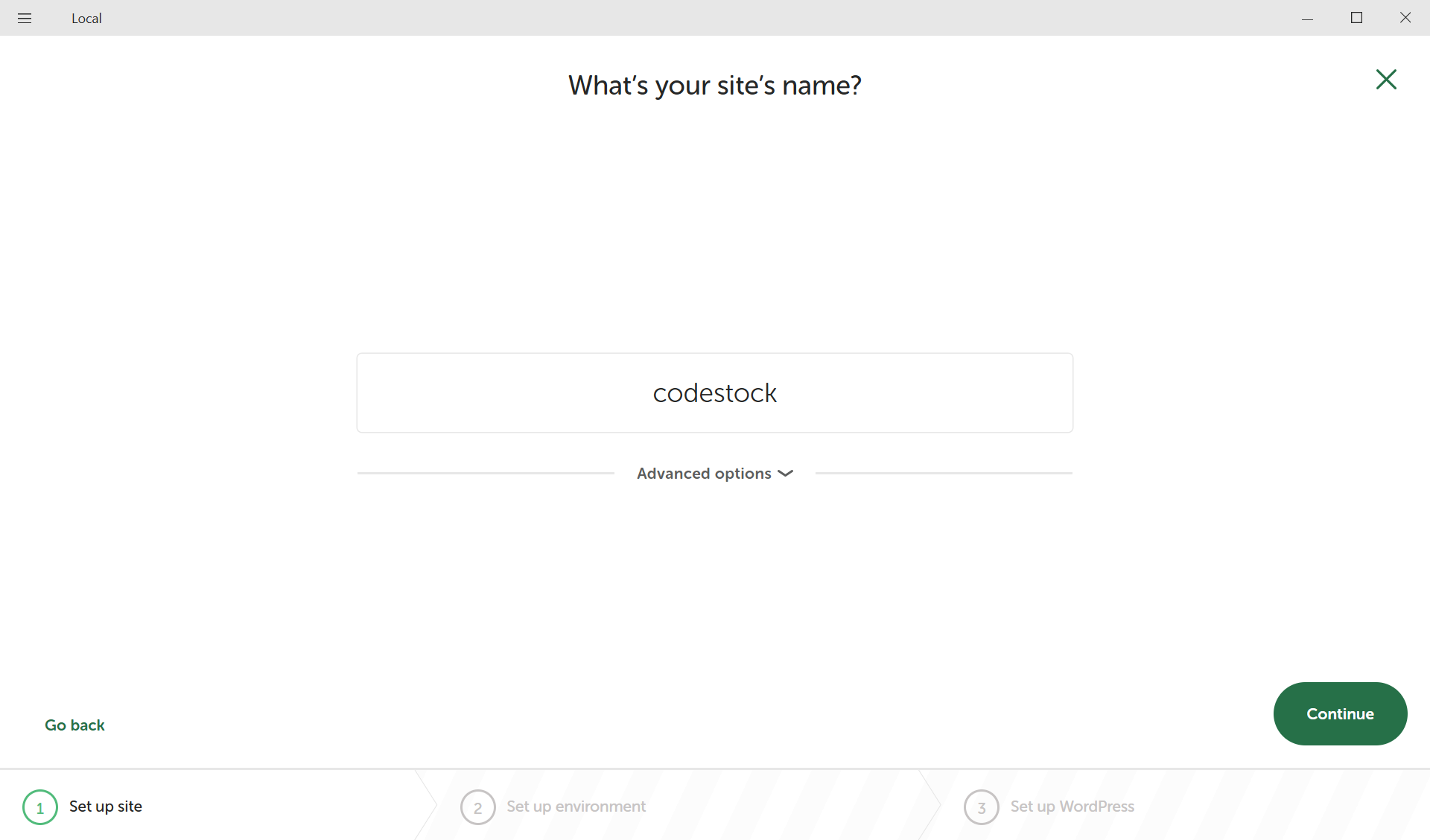
Task: Maximize the Local window
Action: (x=1356, y=18)
